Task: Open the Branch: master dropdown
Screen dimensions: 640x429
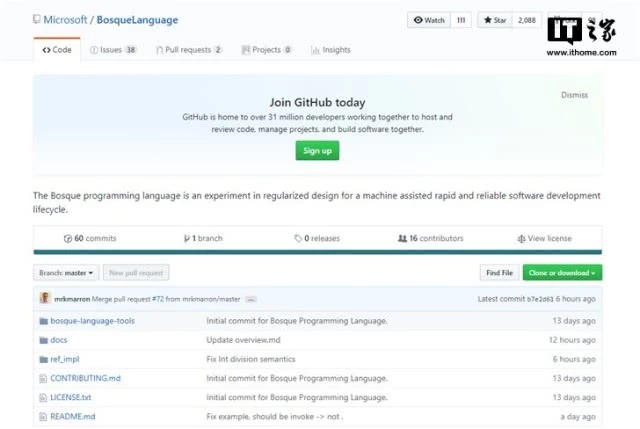Action: tap(68, 272)
